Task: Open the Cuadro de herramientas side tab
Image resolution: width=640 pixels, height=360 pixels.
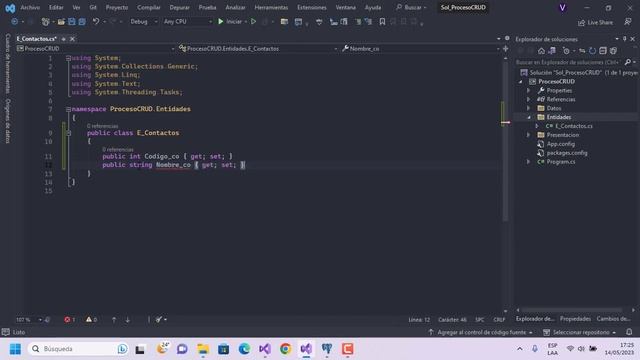Action: pos(8,63)
